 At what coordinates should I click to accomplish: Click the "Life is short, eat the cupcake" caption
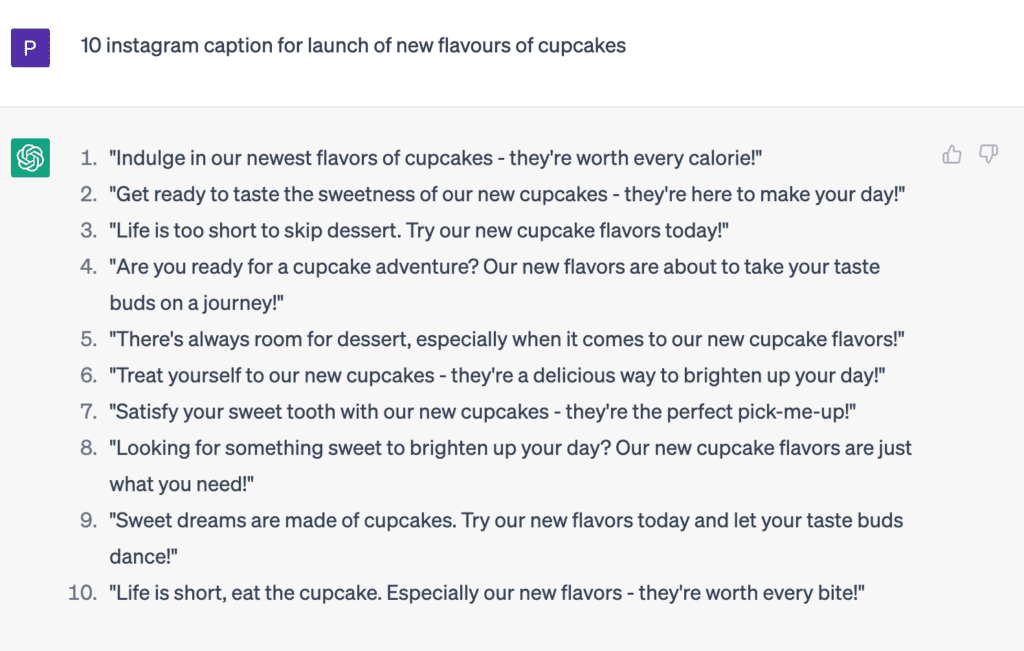486,593
